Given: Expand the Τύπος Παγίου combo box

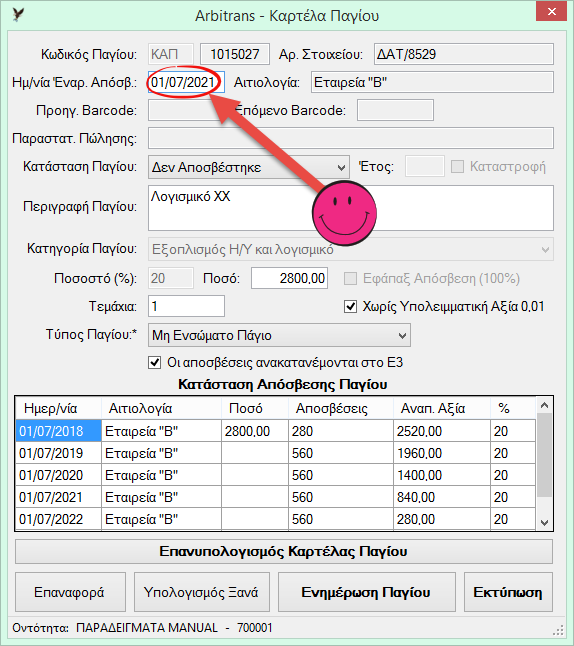Looking at the screenshot, I should pyautogui.click(x=279, y=335).
